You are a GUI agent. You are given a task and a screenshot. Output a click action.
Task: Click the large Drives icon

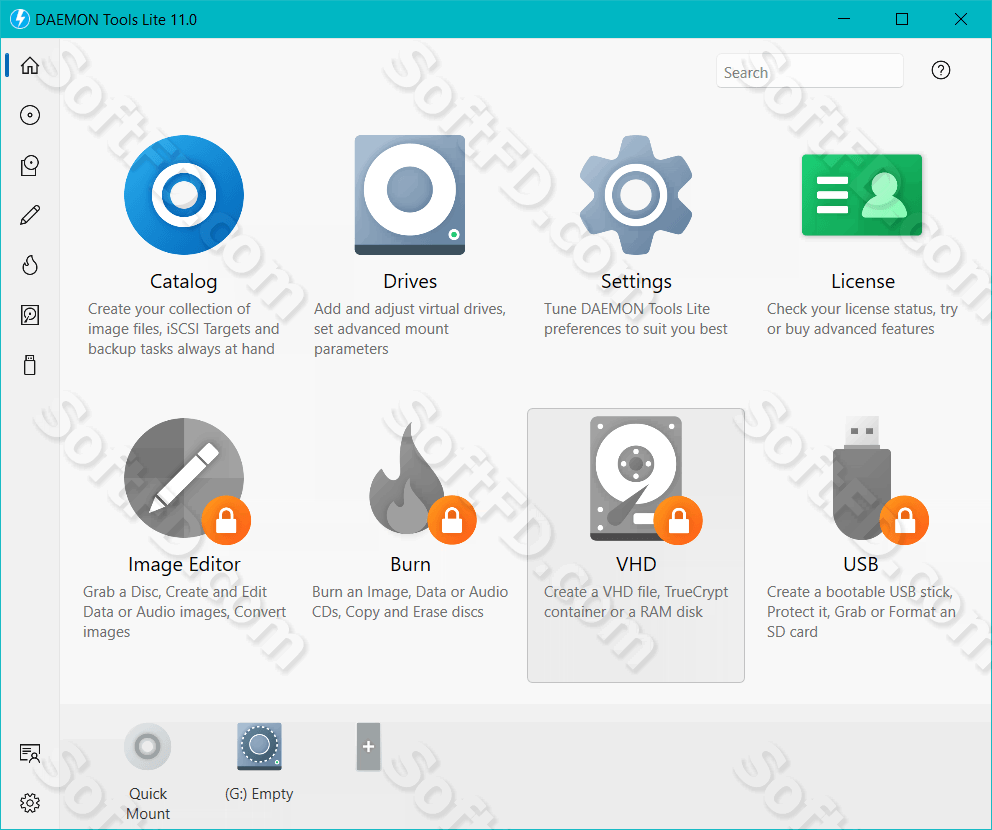pyautogui.click(x=410, y=195)
